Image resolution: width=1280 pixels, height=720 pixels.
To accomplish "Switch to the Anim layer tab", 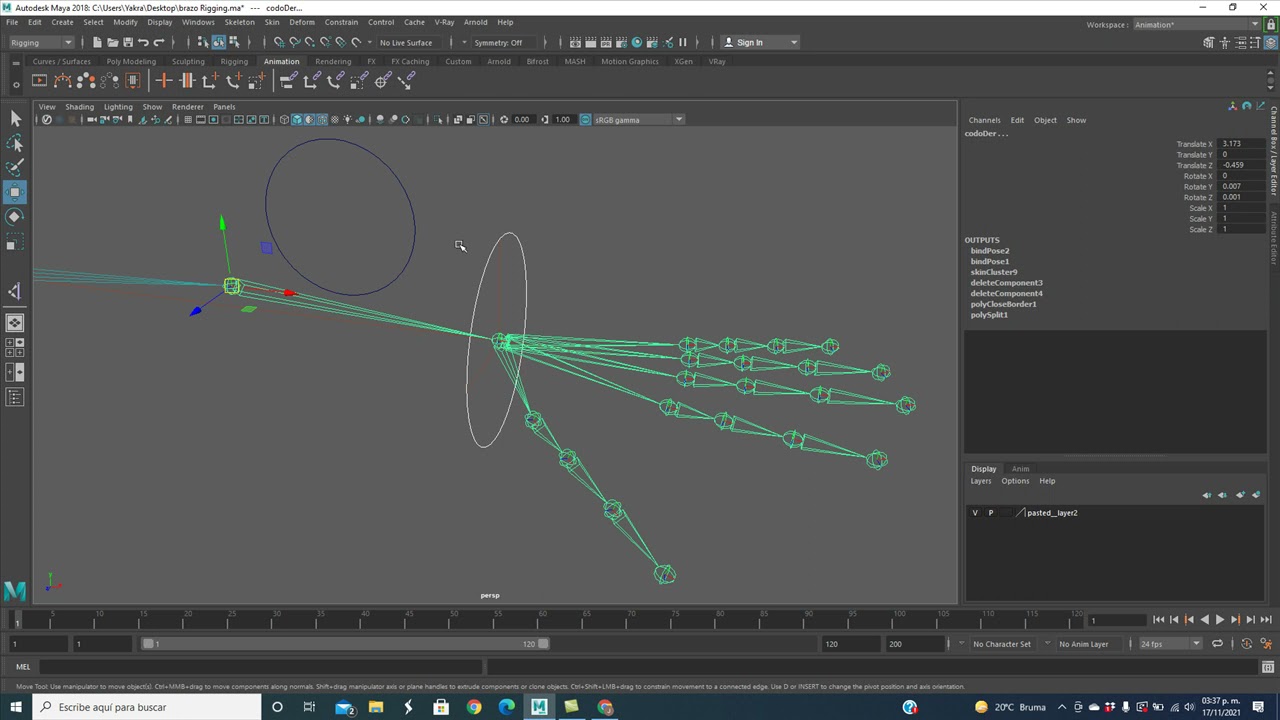I will click(1020, 469).
